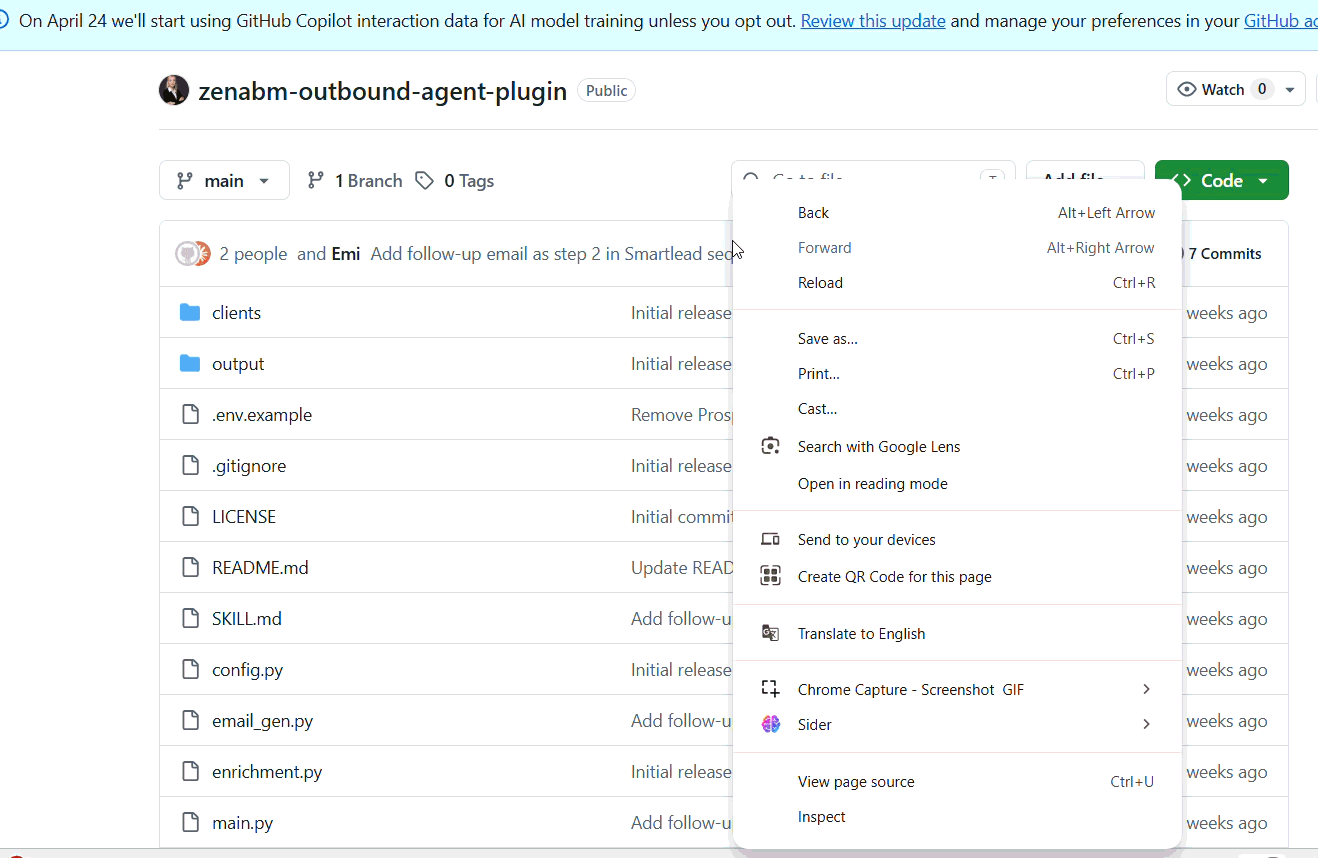
Task: Click the tag icon next to 0 Tags
Action: pyautogui.click(x=425, y=181)
